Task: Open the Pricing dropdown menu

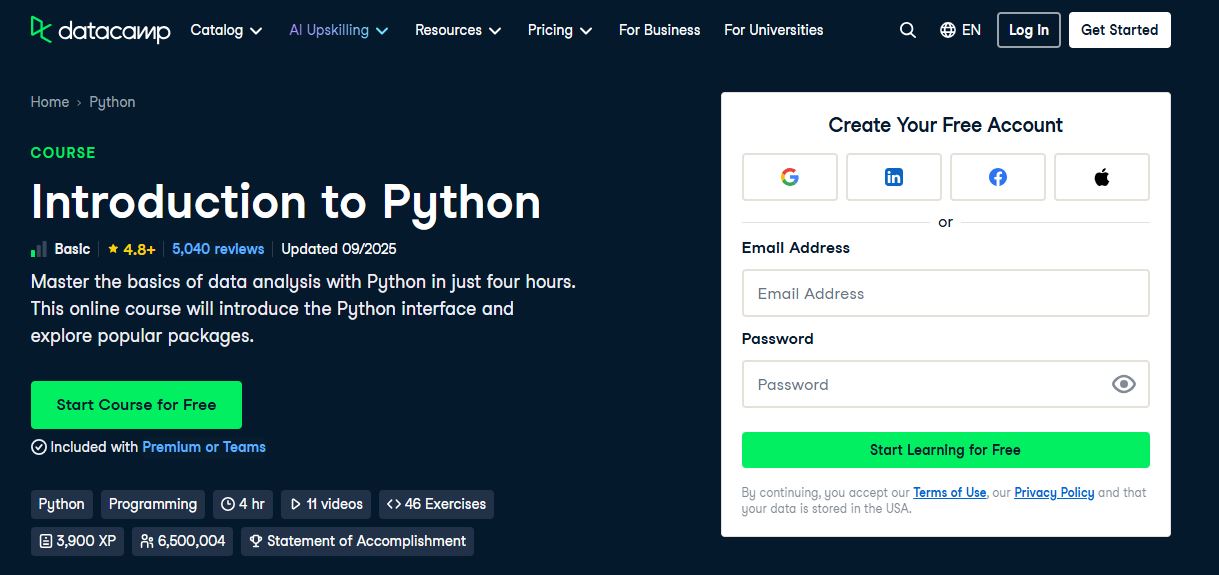Action: click(x=560, y=30)
